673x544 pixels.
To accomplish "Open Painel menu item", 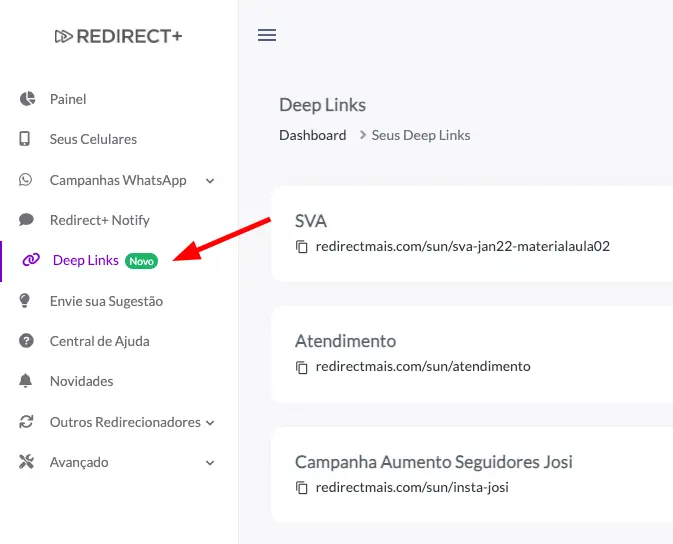I will tap(68, 99).
